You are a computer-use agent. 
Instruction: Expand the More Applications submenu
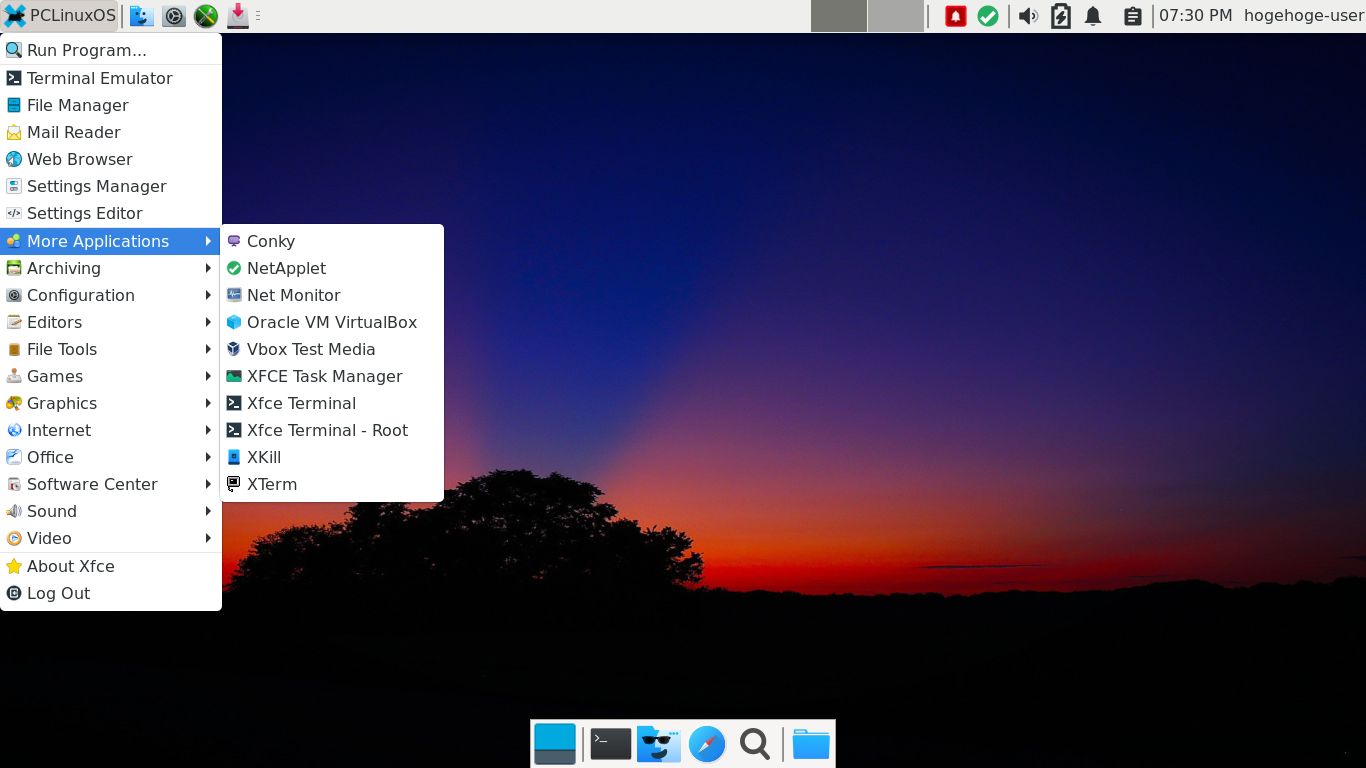pos(111,241)
